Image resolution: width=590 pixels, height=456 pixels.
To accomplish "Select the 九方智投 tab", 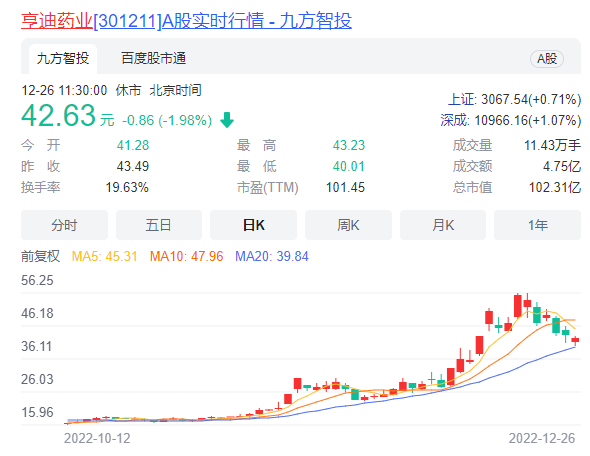I will click(63, 59).
